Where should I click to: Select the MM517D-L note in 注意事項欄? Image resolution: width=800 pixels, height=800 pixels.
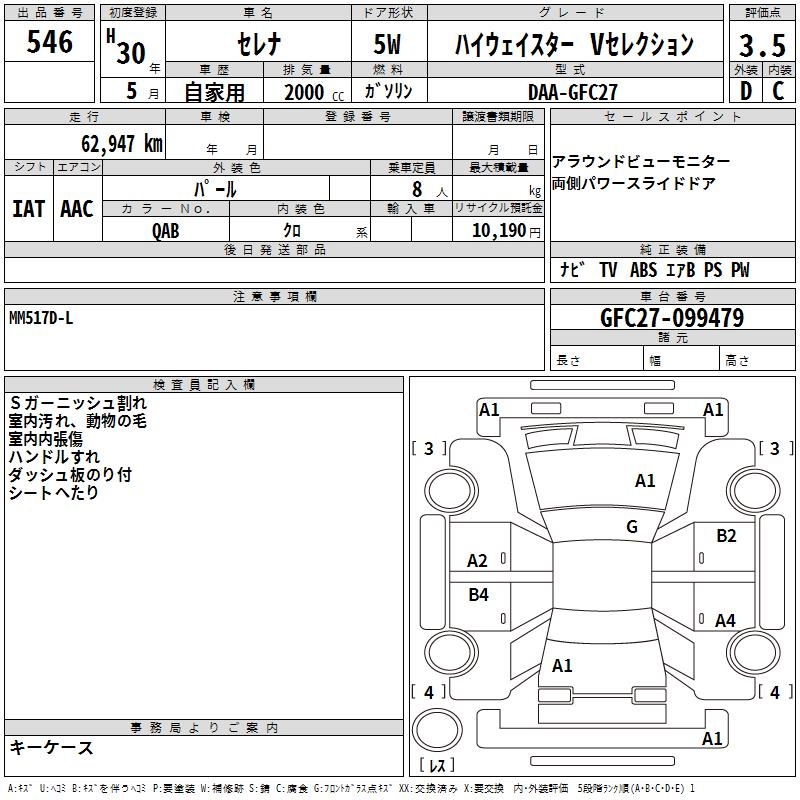coord(40,318)
